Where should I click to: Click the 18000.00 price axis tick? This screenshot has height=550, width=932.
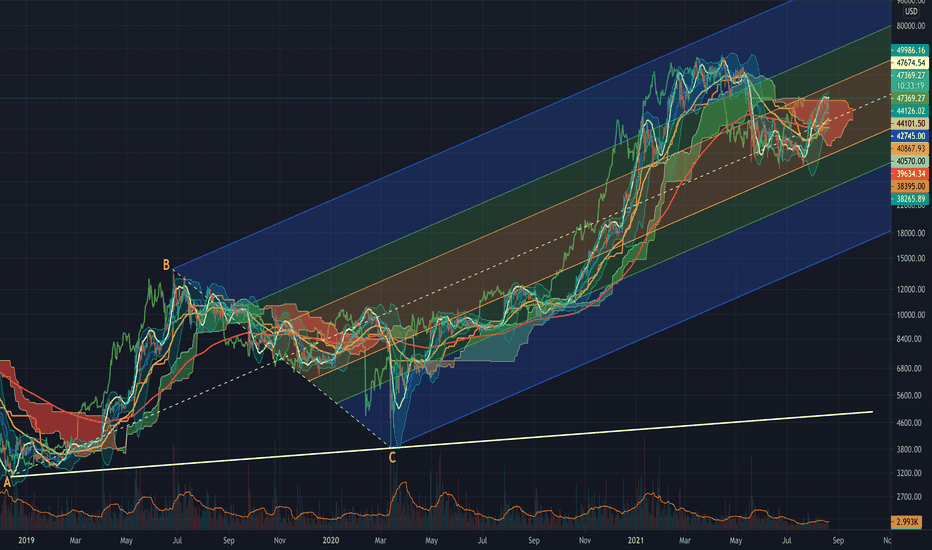[911, 233]
